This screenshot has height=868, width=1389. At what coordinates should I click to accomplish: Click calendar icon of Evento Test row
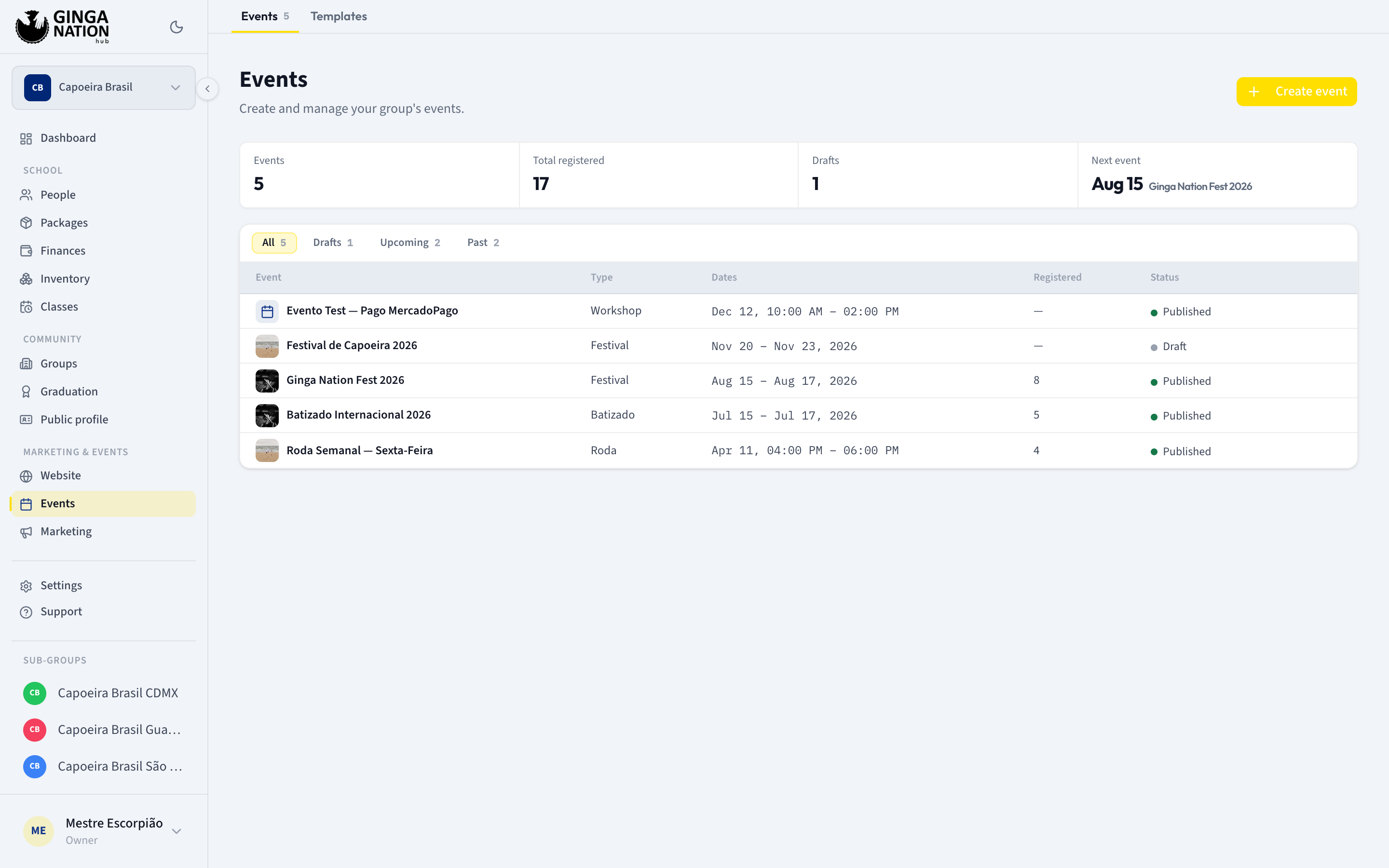click(x=267, y=311)
